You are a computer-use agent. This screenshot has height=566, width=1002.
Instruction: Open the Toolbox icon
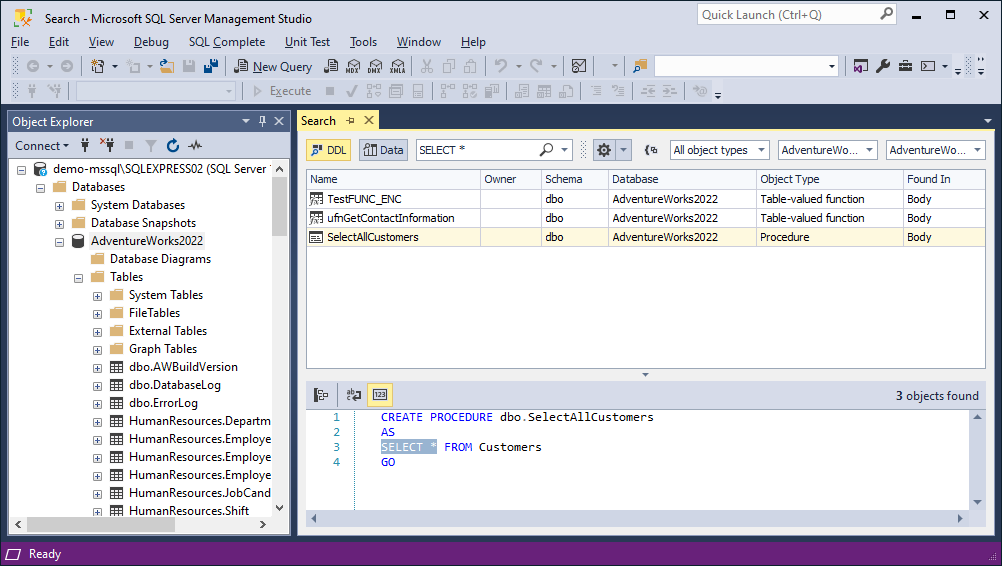click(906, 66)
